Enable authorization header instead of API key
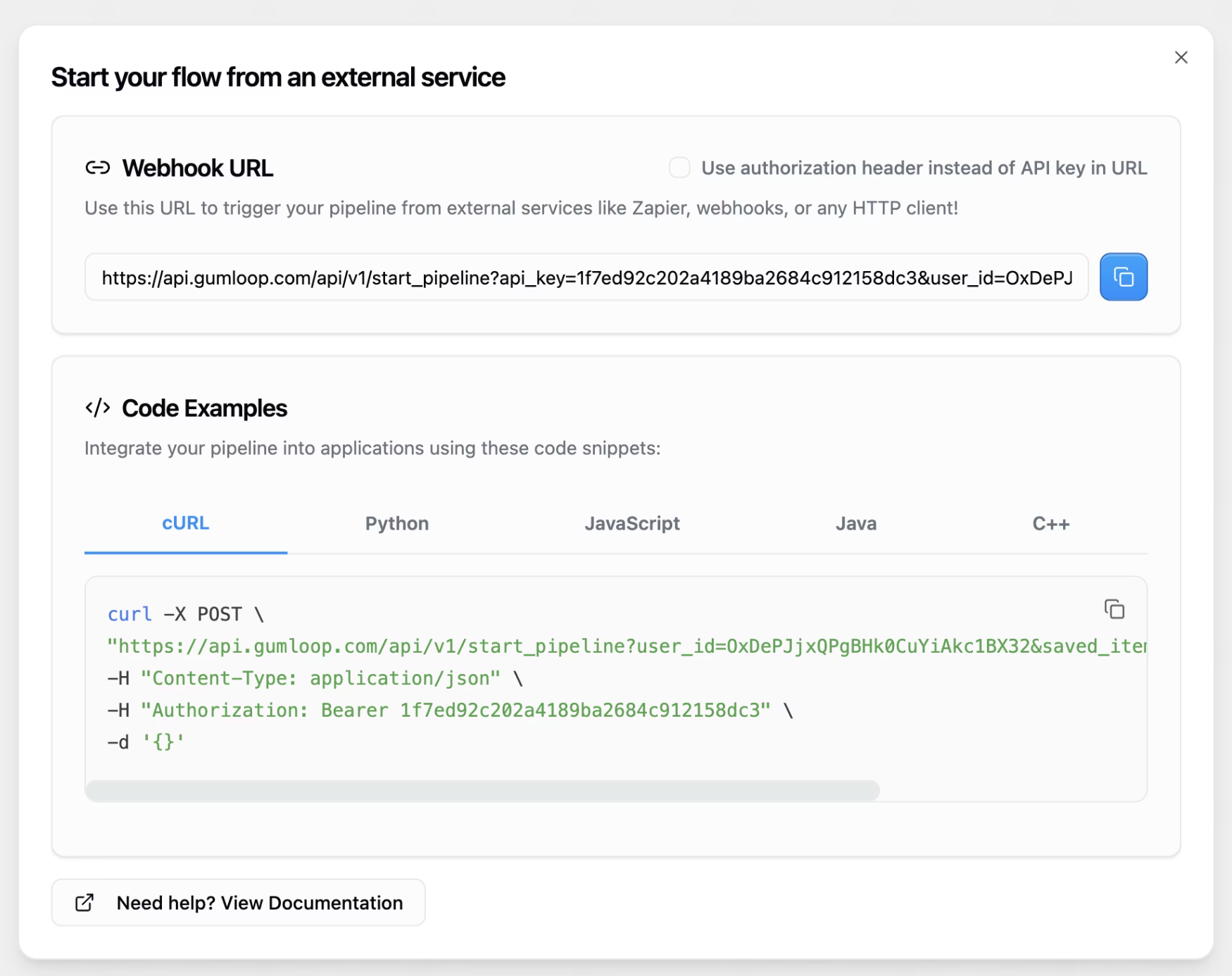Viewport: 1232px width, 976px height. pyautogui.click(x=679, y=168)
